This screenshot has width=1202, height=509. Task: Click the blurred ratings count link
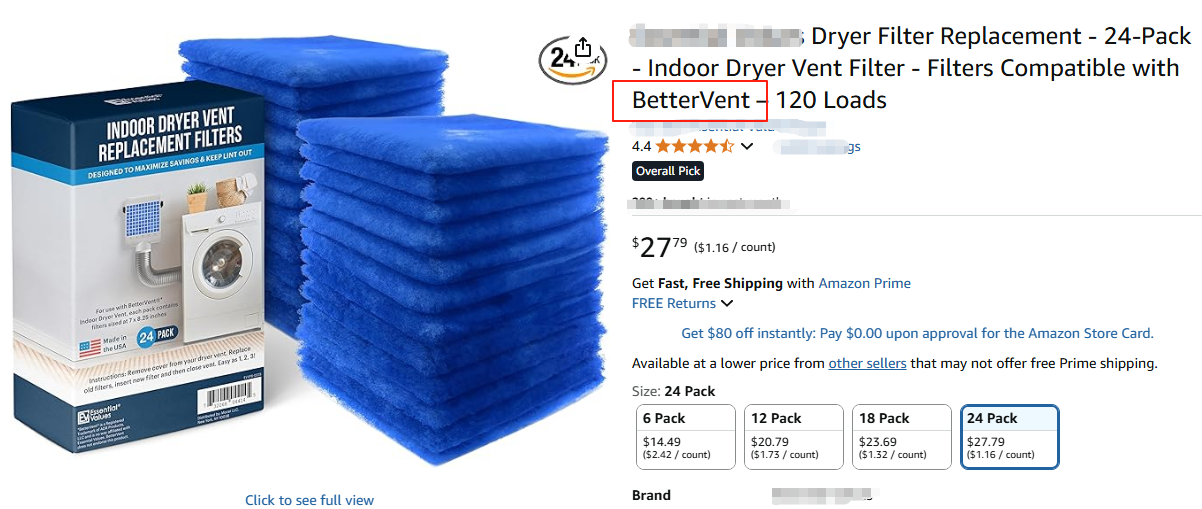coord(817,146)
